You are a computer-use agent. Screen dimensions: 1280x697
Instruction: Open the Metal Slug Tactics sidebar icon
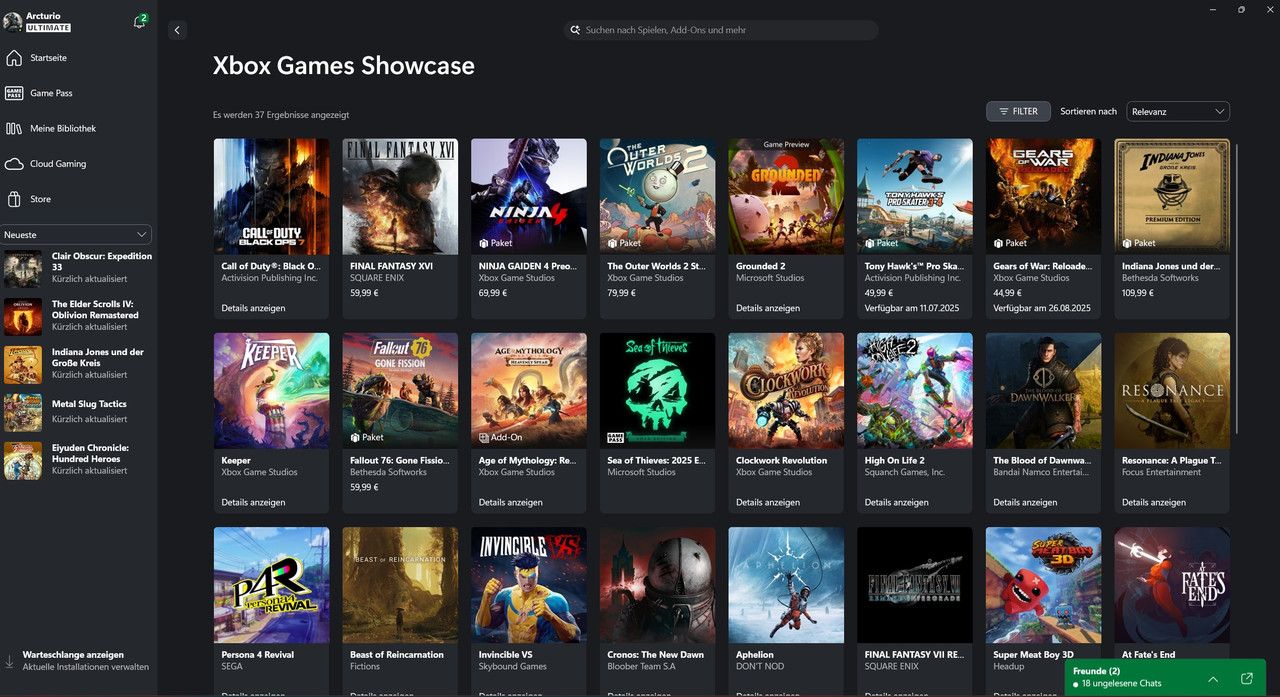[x=23, y=412]
